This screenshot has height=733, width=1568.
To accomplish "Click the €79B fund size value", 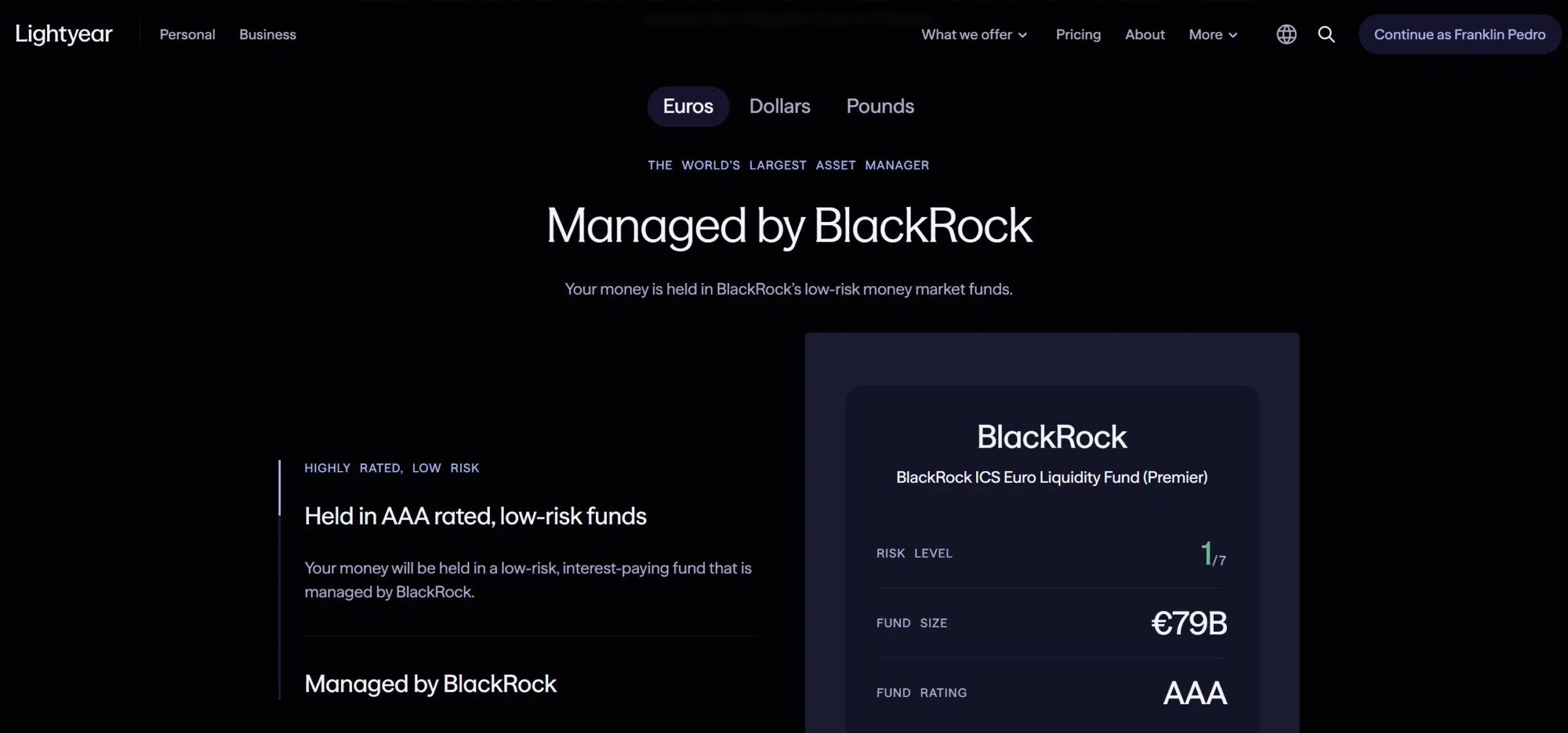I will click(x=1188, y=623).
